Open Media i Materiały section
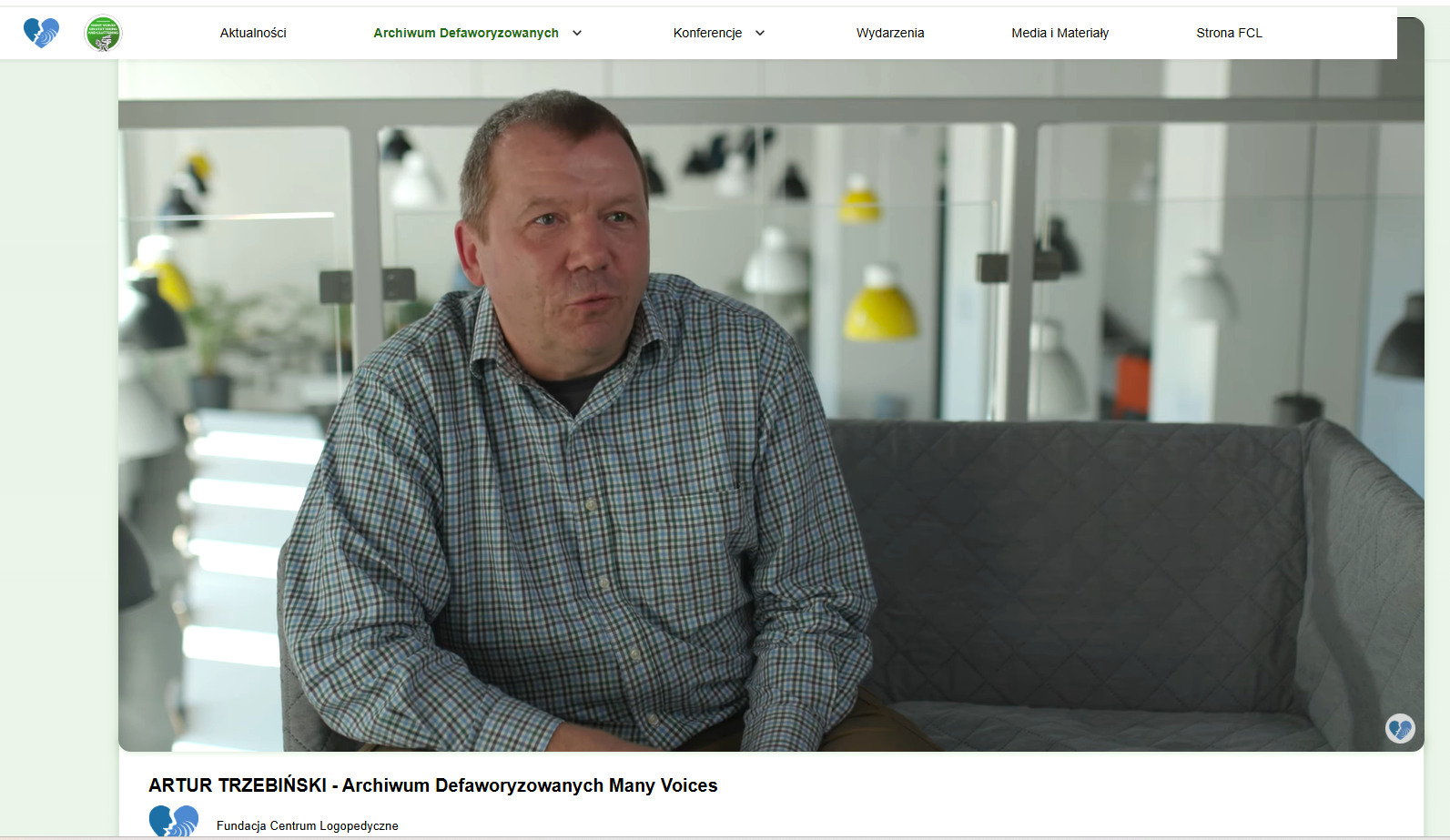Viewport: 1450px width, 840px height. (x=1060, y=33)
